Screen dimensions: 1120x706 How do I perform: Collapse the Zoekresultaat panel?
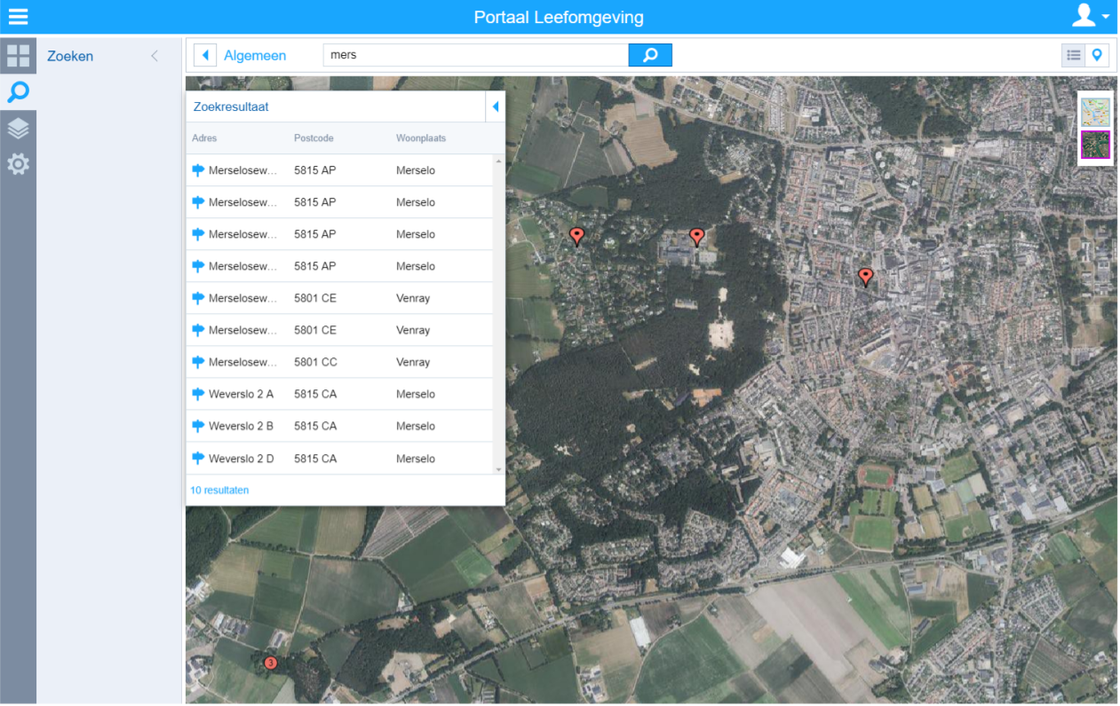(x=495, y=107)
